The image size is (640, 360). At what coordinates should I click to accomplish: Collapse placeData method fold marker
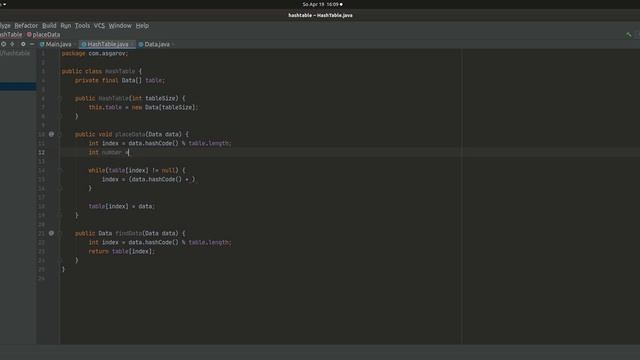[60, 134]
